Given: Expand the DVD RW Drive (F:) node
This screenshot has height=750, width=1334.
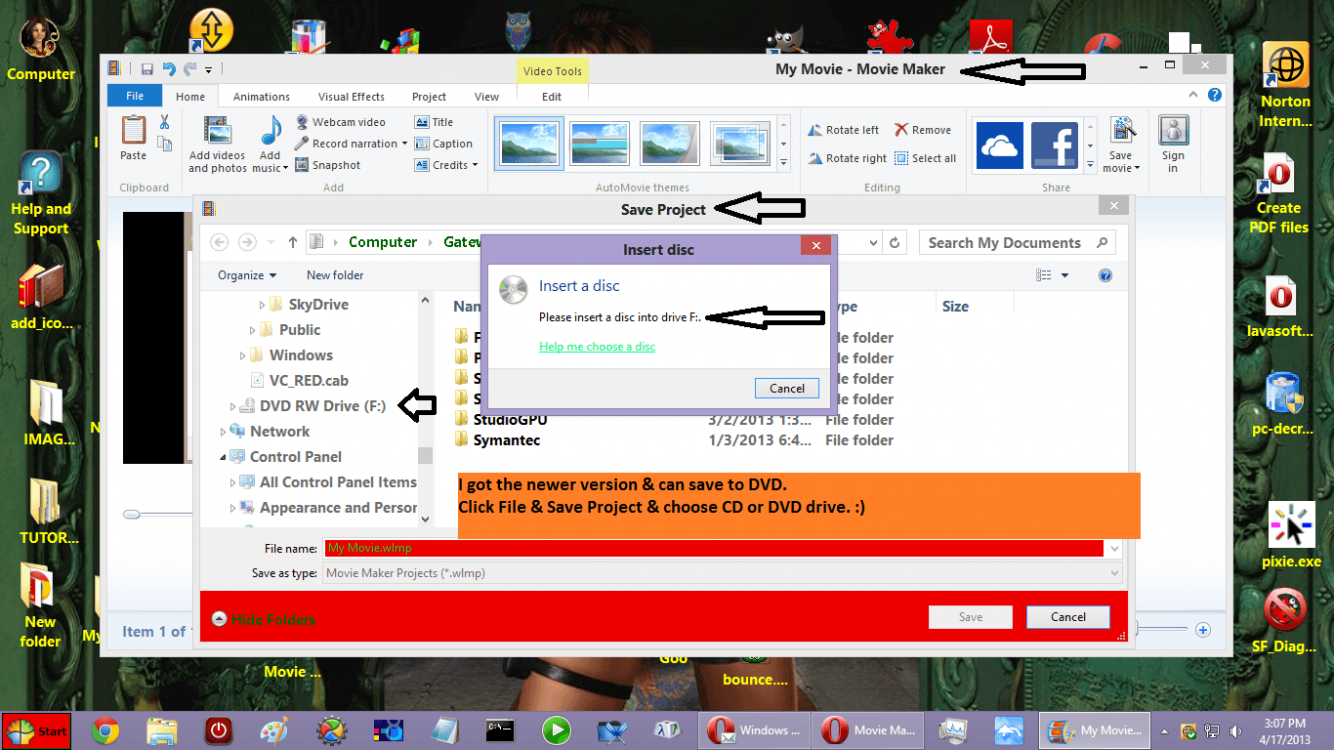Looking at the screenshot, I should (233, 407).
